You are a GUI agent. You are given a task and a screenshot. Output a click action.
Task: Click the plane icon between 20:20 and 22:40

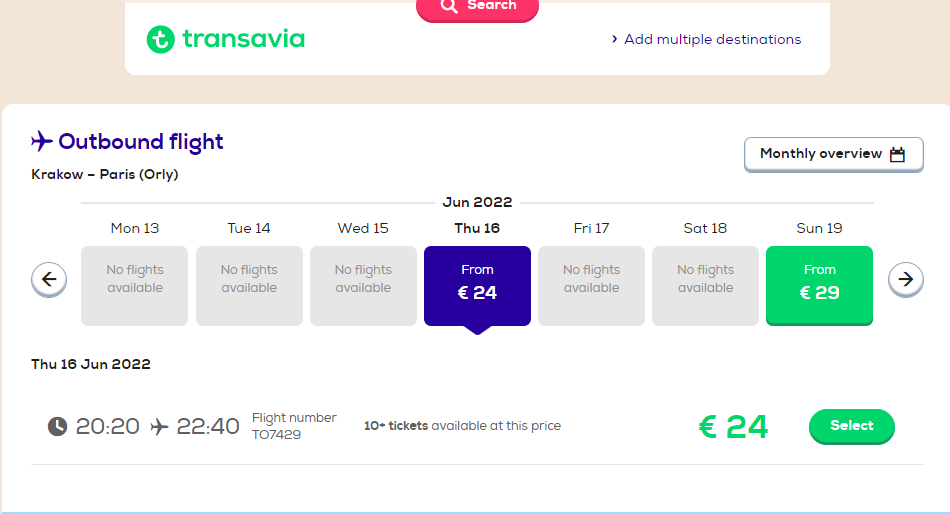pos(159,427)
